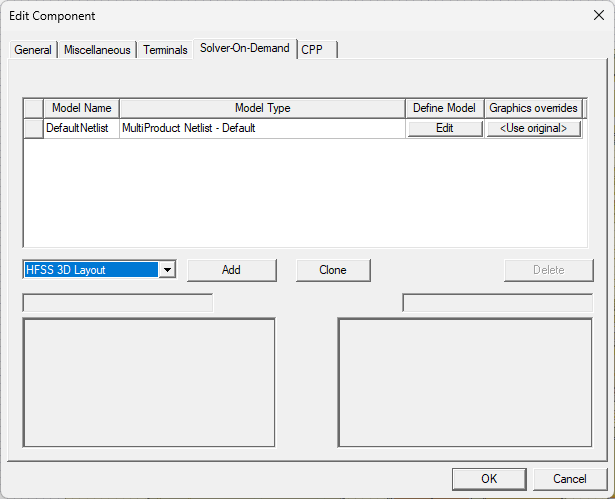Open the CPP tab
This screenshot has height=499, width=615.
(x=317, y=50)
